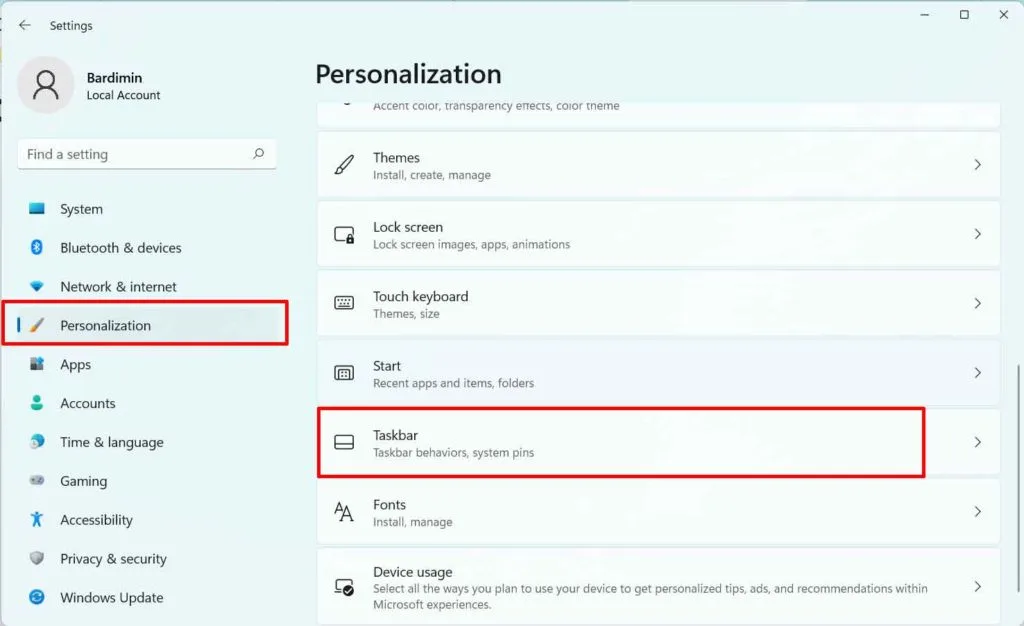
Task: Open Device usage settings label
Action: [x=413, y=572]
